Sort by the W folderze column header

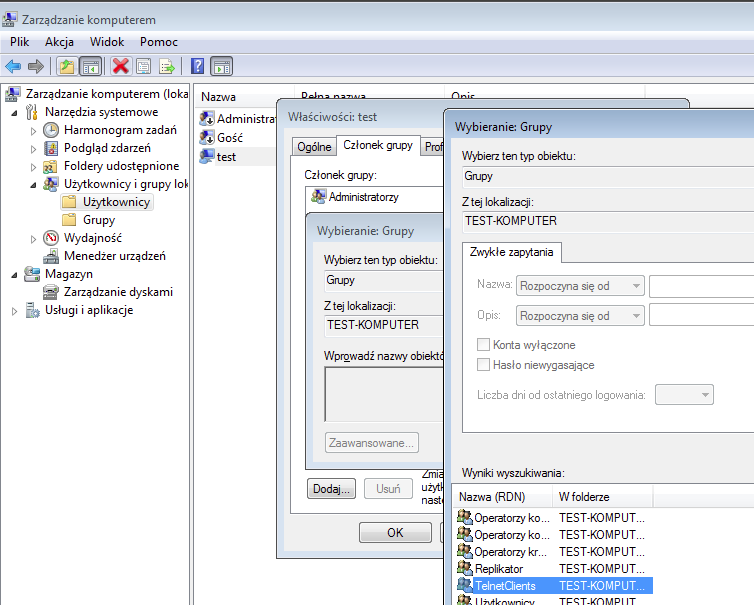click(x=603, y=496)
